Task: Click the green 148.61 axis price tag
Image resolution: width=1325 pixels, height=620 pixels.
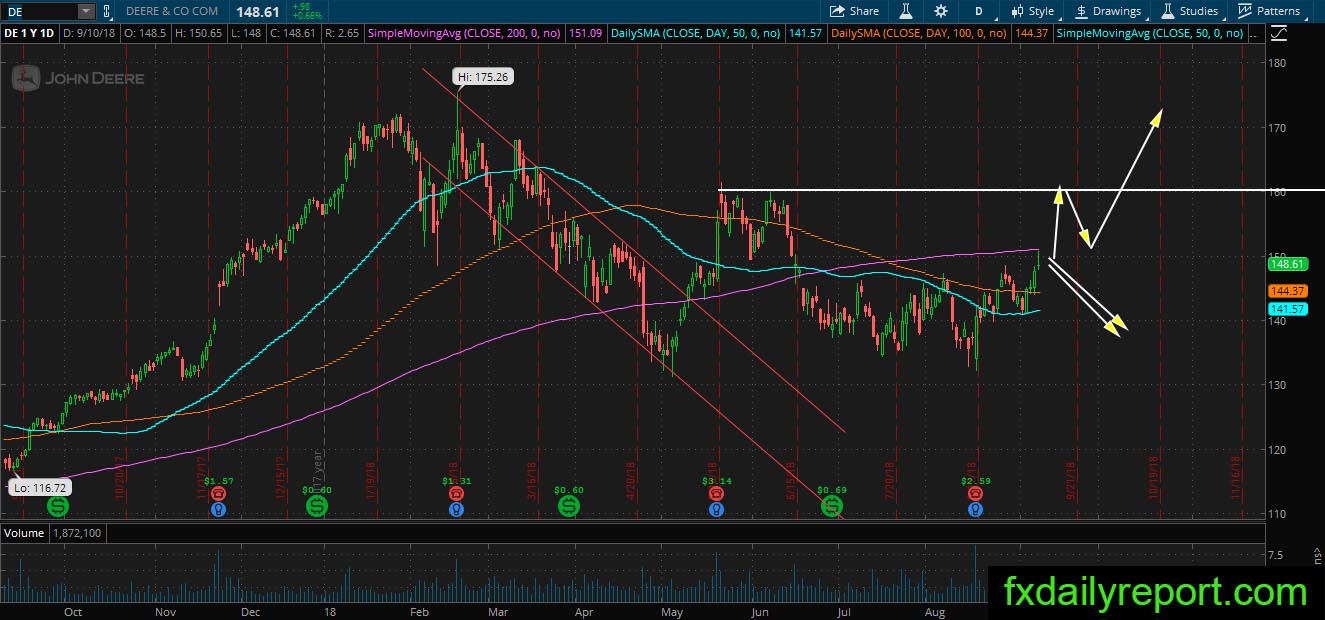Action: pos(1287,264)
